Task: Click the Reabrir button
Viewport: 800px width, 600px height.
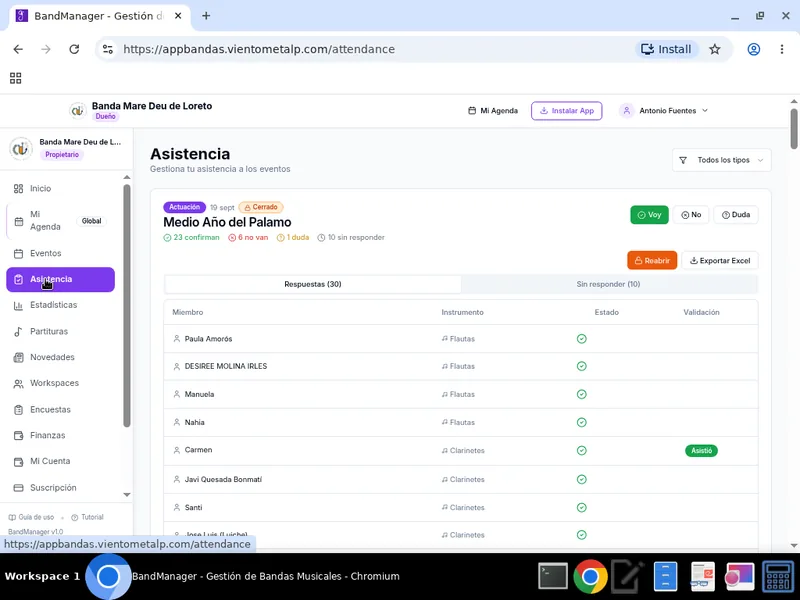Action: point(652,261)
